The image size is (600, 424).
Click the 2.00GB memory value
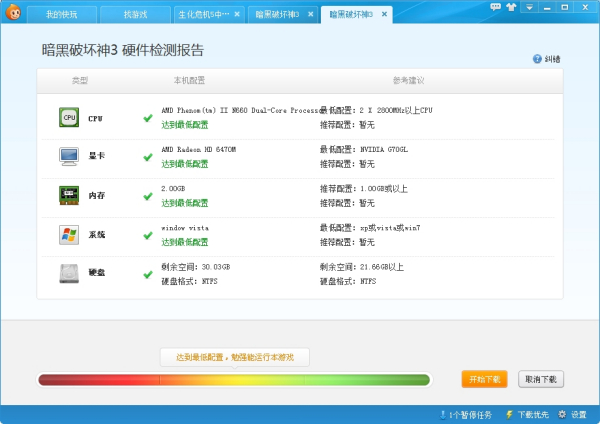pyautogui.click(x=173, y=189)
